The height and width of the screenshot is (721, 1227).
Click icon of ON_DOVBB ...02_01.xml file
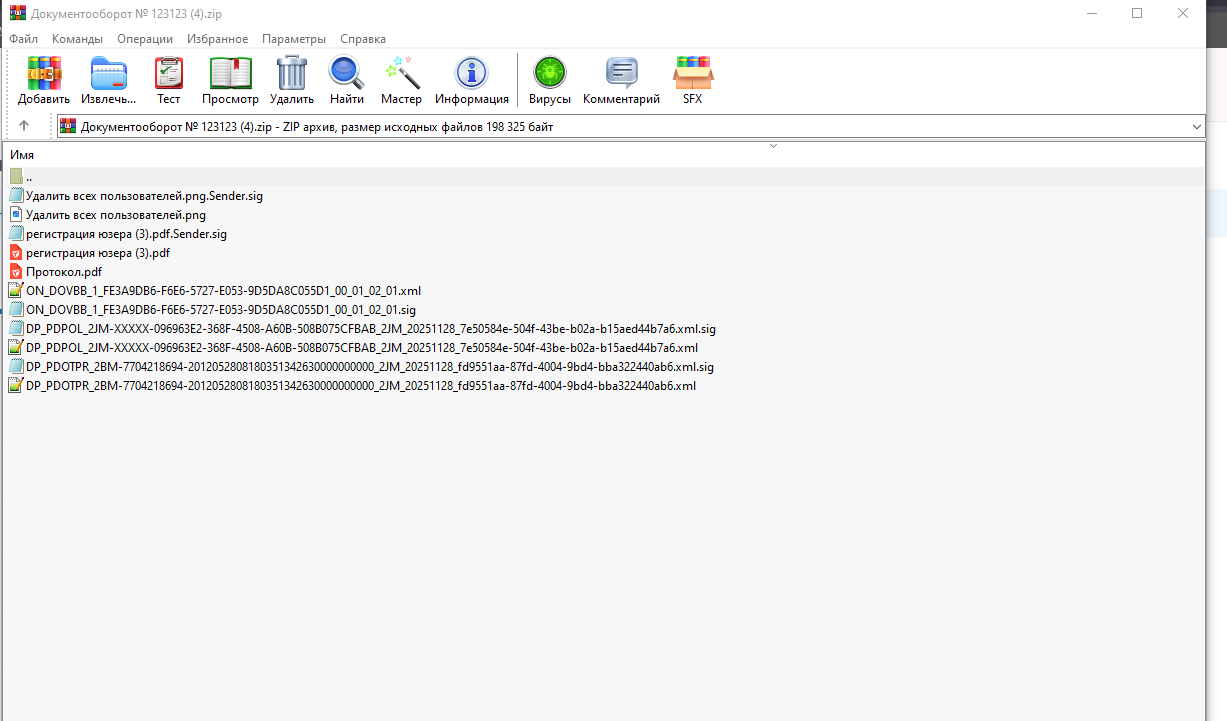point(16,291)
